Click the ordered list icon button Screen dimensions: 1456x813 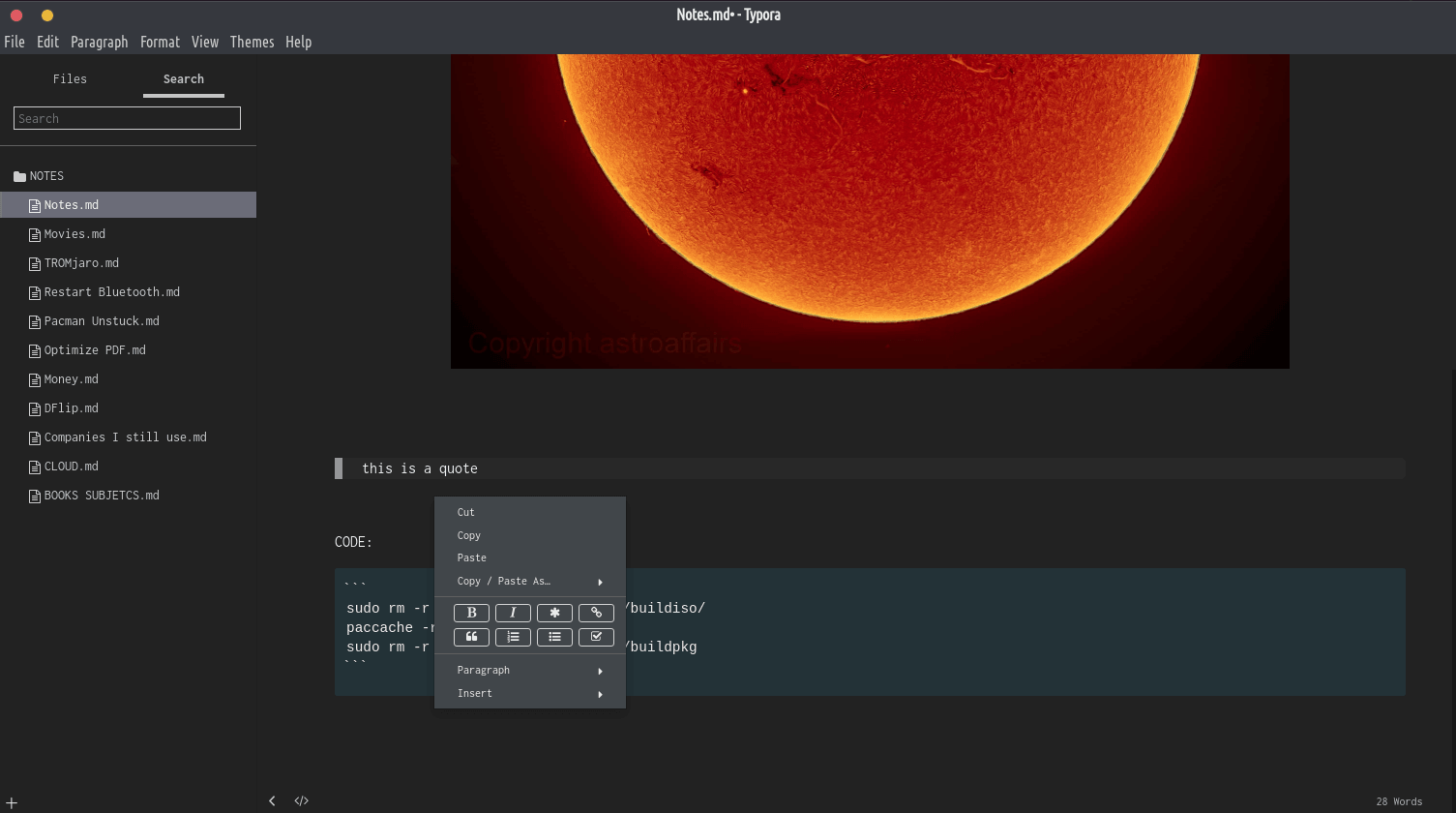[x=513, y=637]
